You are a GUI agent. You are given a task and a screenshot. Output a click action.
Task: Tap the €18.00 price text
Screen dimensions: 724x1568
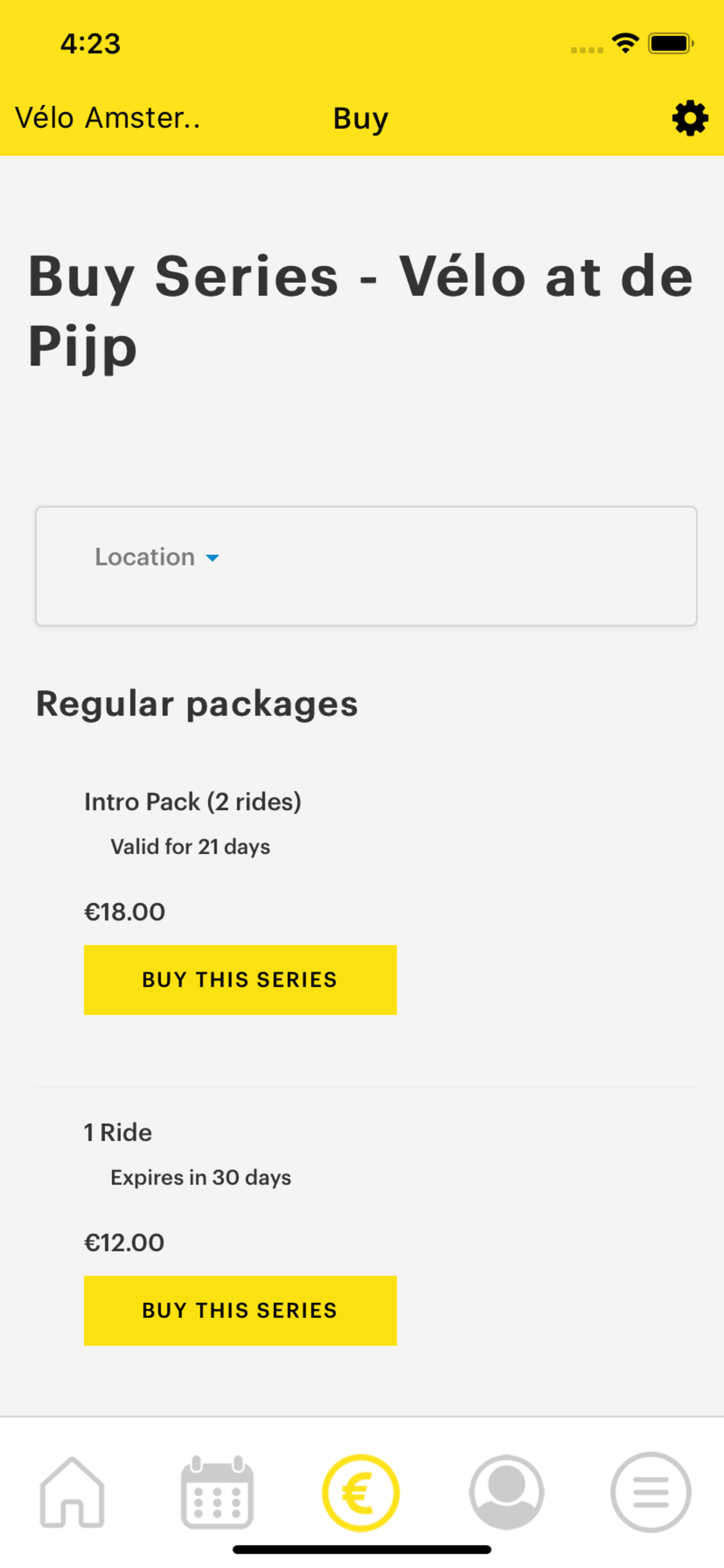coord(125,912)
